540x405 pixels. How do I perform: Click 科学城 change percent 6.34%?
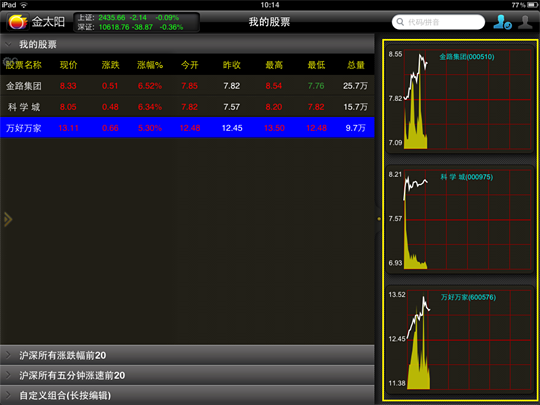(x=150, y=107)
